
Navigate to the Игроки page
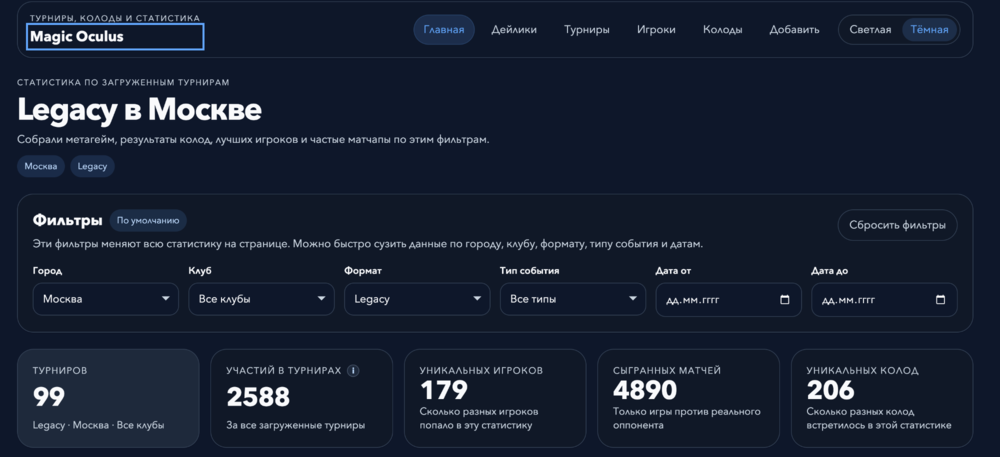656,30
